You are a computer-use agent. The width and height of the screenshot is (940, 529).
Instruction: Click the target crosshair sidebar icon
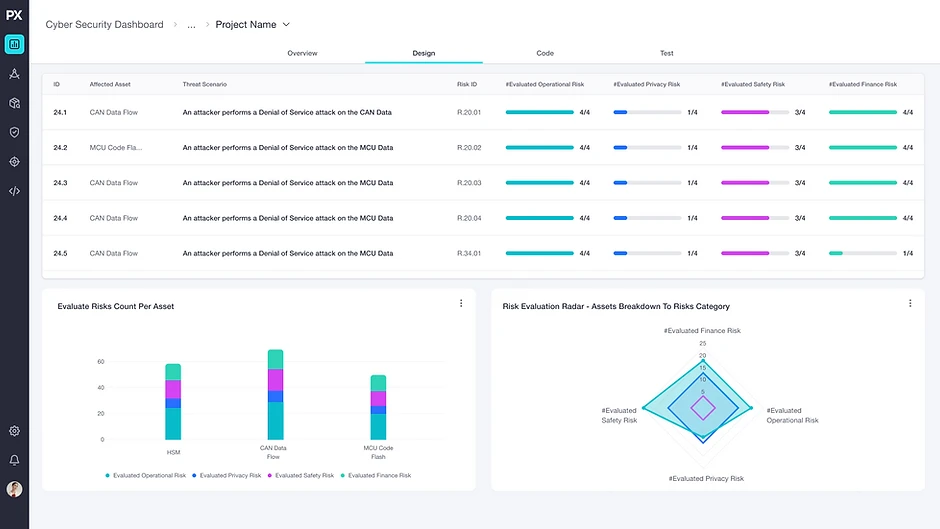(x=14, y=161)
